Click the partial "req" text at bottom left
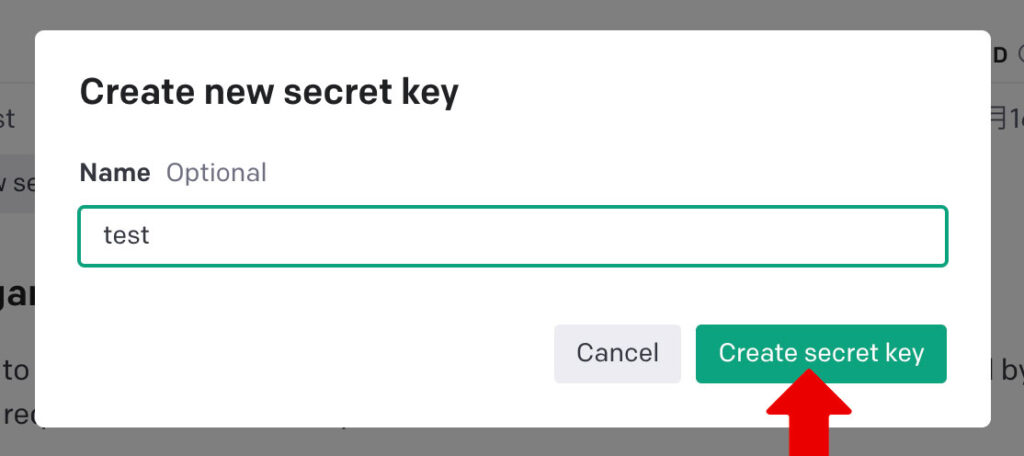Screen dimensions: 1024x456 (18, 414)
